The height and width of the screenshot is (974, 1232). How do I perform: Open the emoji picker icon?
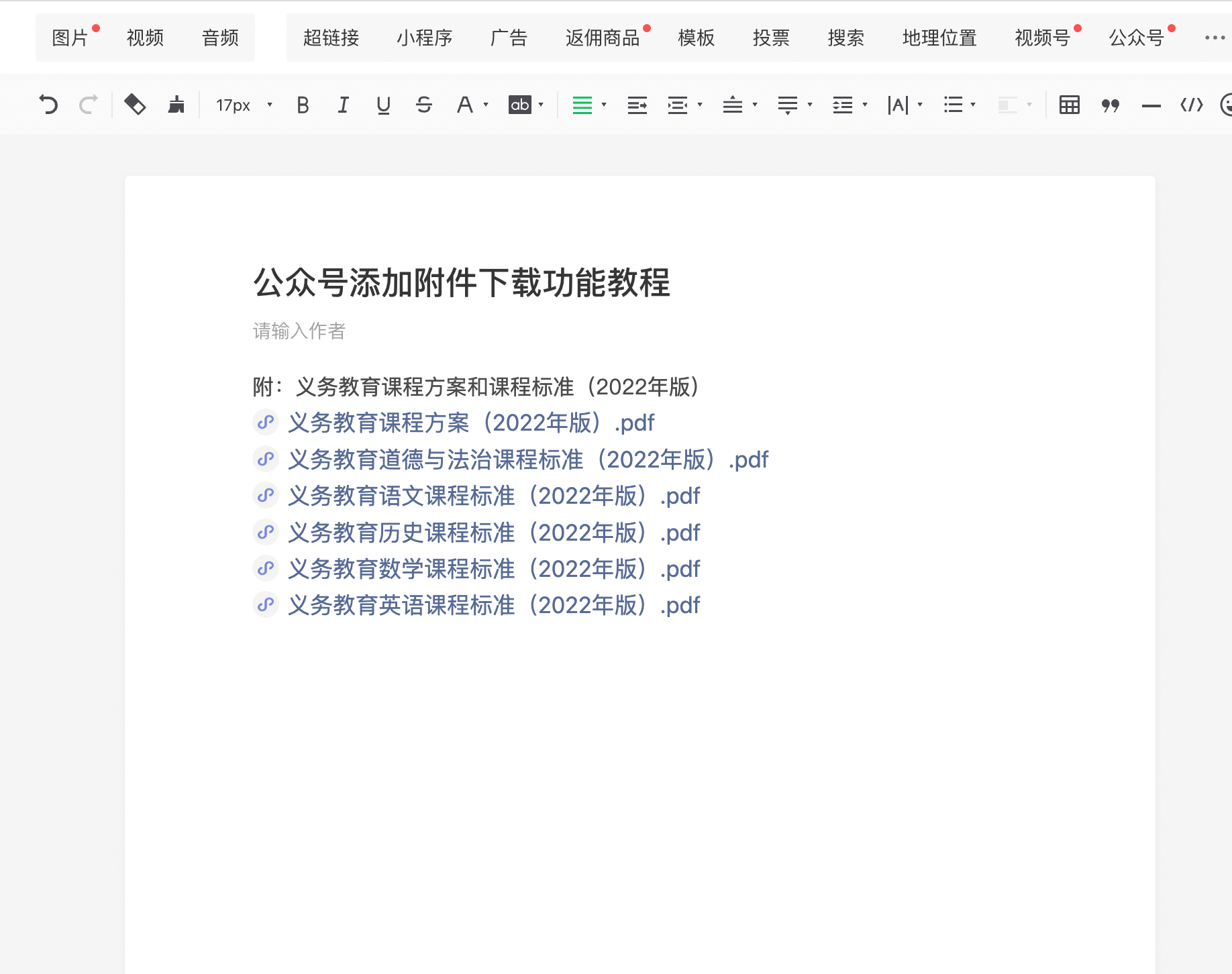[1226, 105]
